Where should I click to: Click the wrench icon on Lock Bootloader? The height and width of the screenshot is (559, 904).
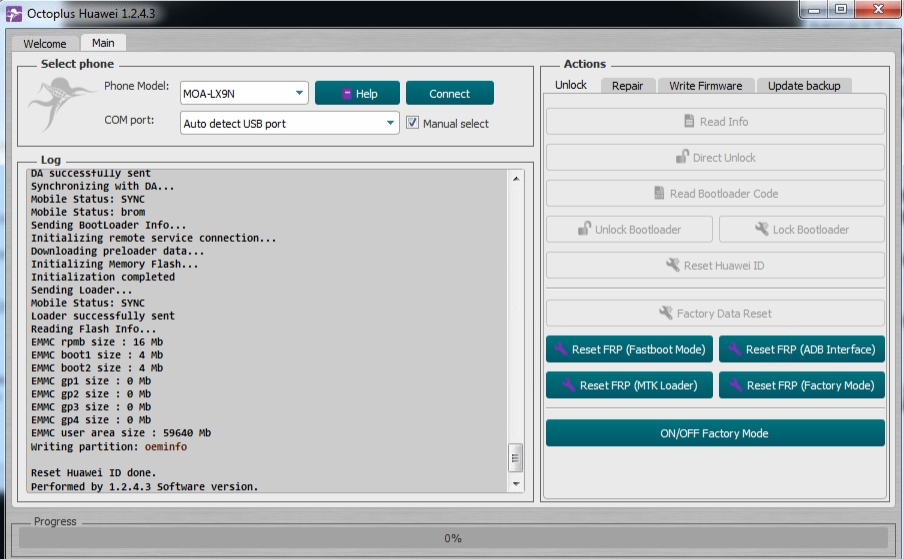tap(762, 229)
